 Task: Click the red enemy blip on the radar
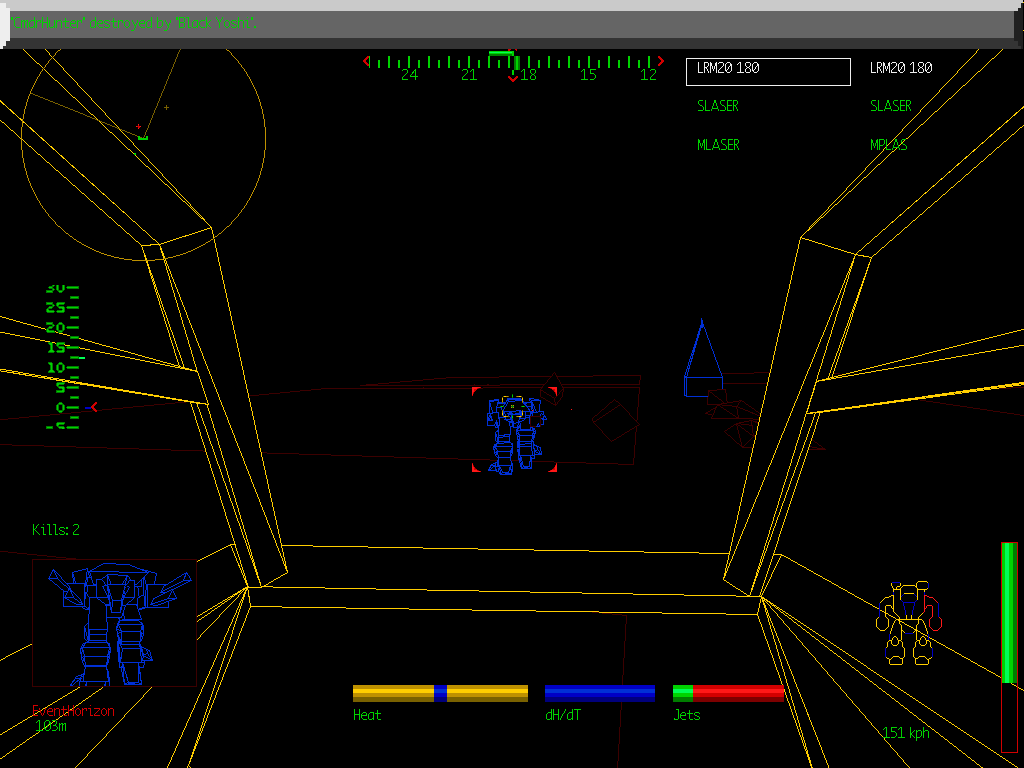point(138,127)
